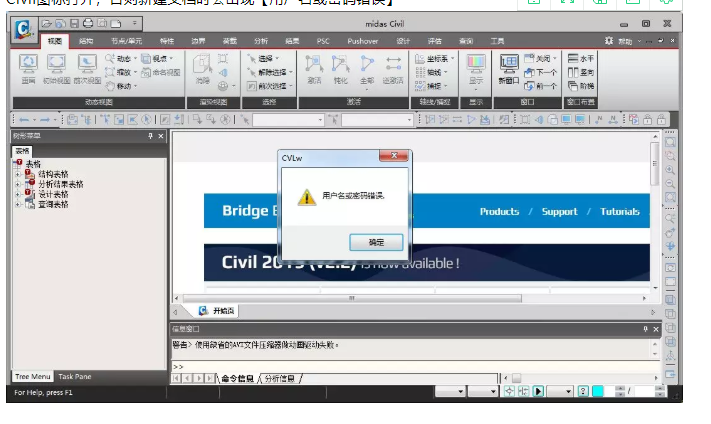Open the 工具 ribbon tab

[x=497, y=41]
